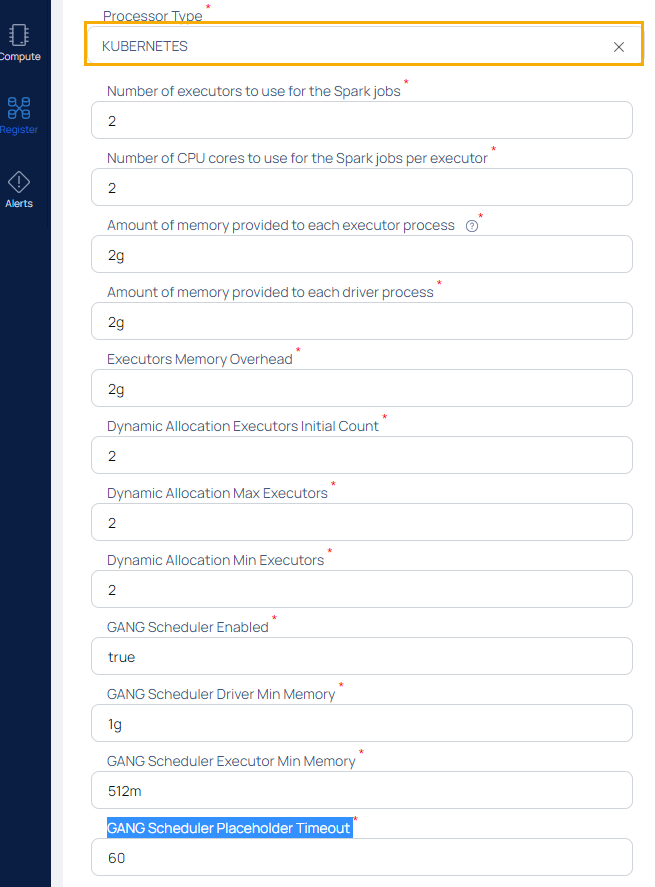This screenshot has width=655, height=887.
Task: Edit GANG Scheduler Enabled field
Action: [362, 656]
